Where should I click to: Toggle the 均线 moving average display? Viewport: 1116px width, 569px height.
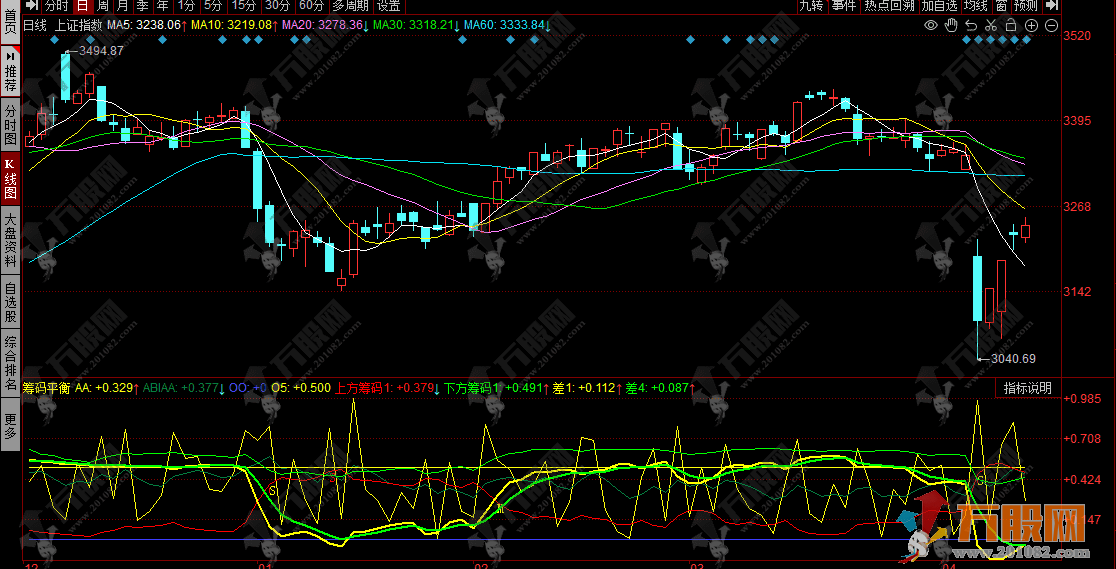click(x=976, y=6)
